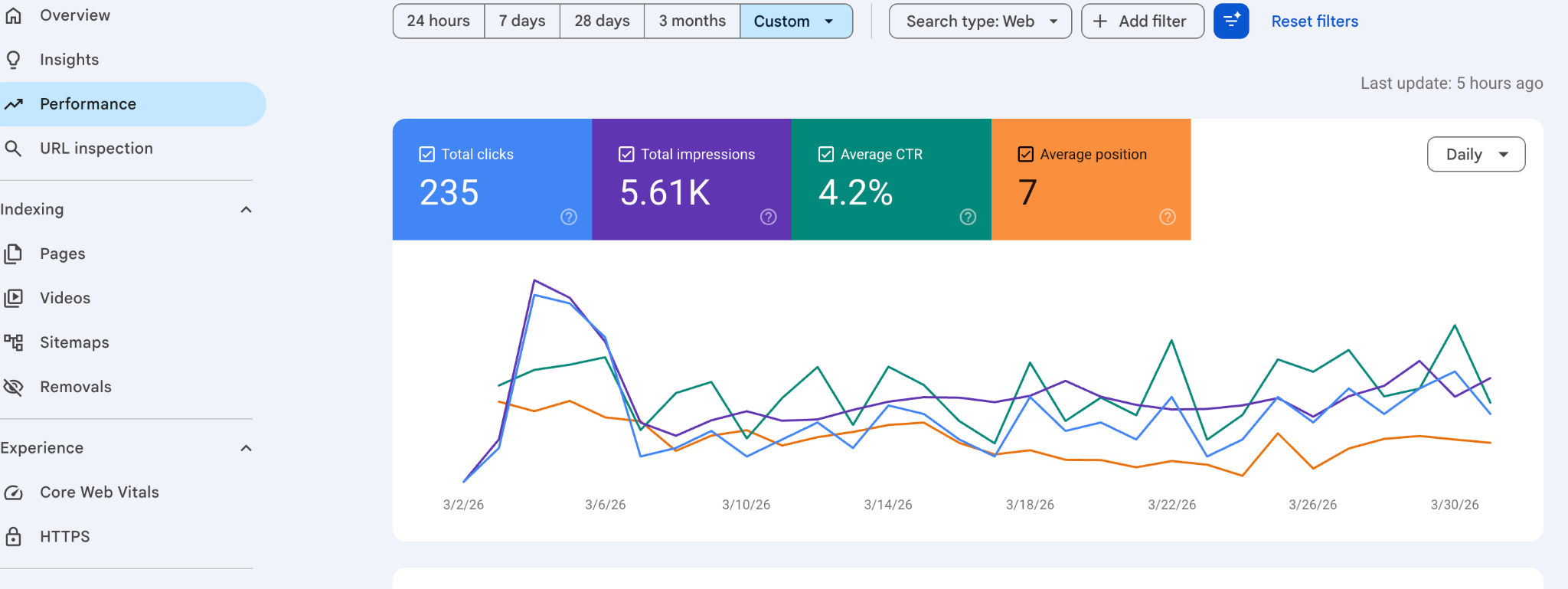The height and width of the screenshot is (589, 1568).
Task: Uncheck the Average CTR checkbox
Action: point(826,155)
